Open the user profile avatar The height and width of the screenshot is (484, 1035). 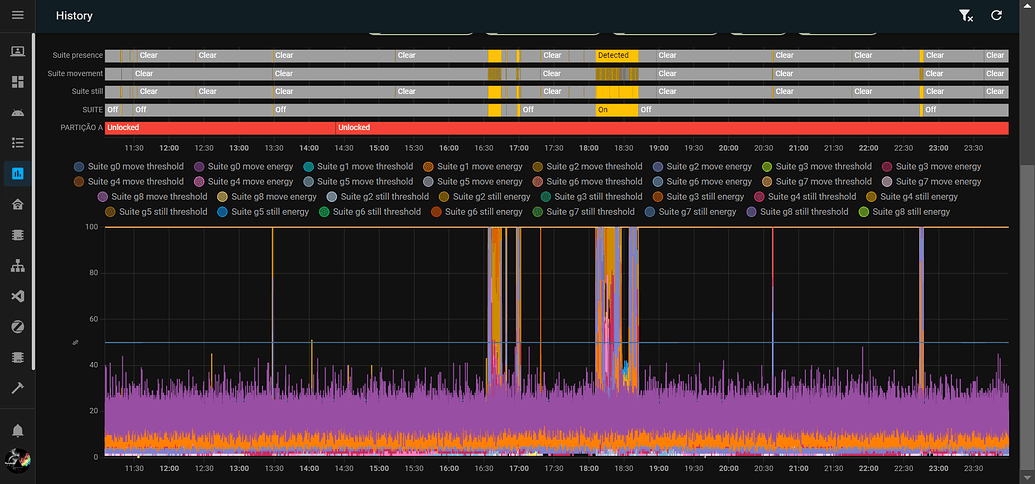[x=17, y=459]
